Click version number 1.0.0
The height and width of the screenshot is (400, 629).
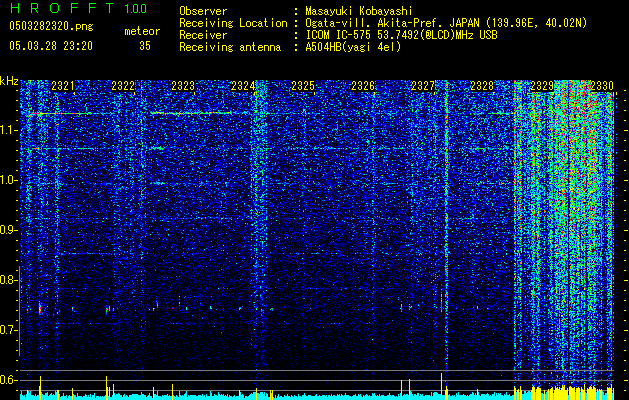[136, 9]
